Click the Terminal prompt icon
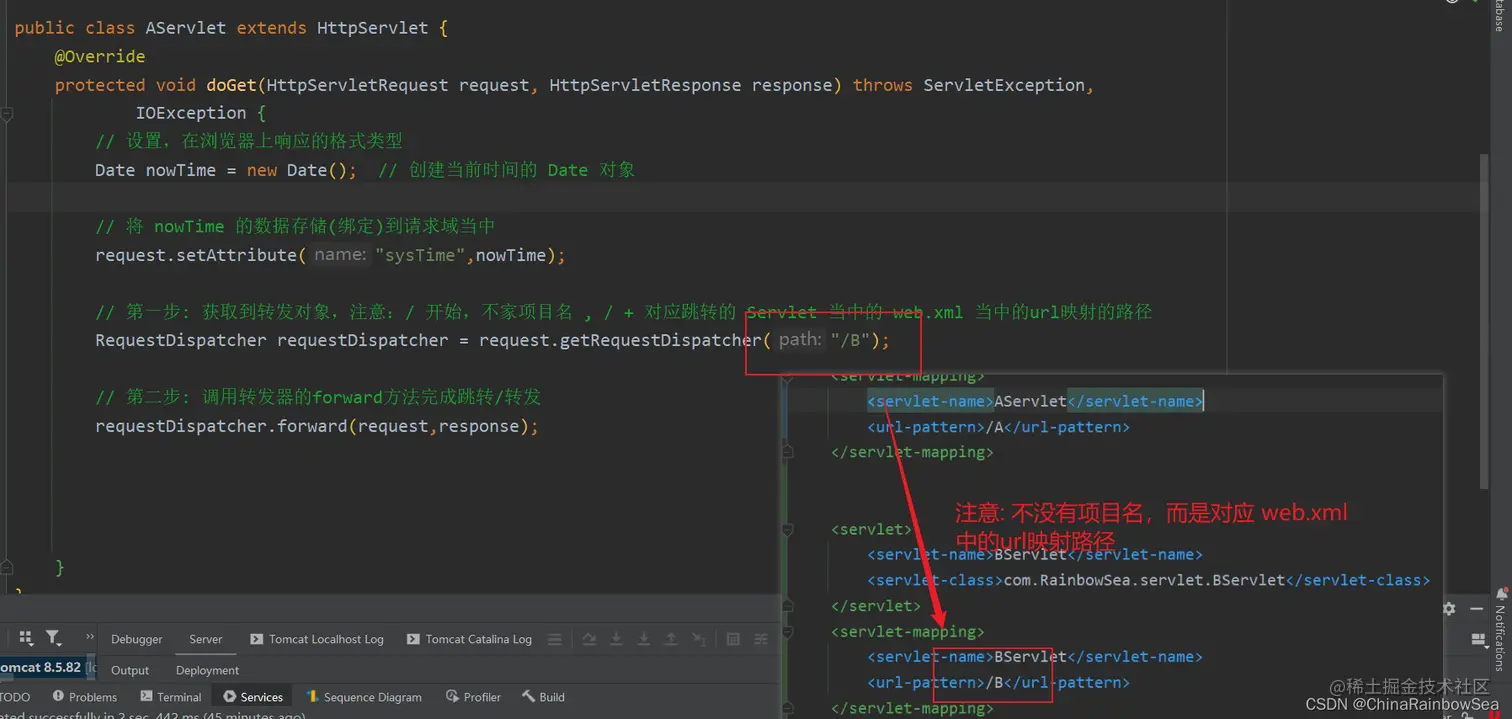1512x719 pixels. 147,696
